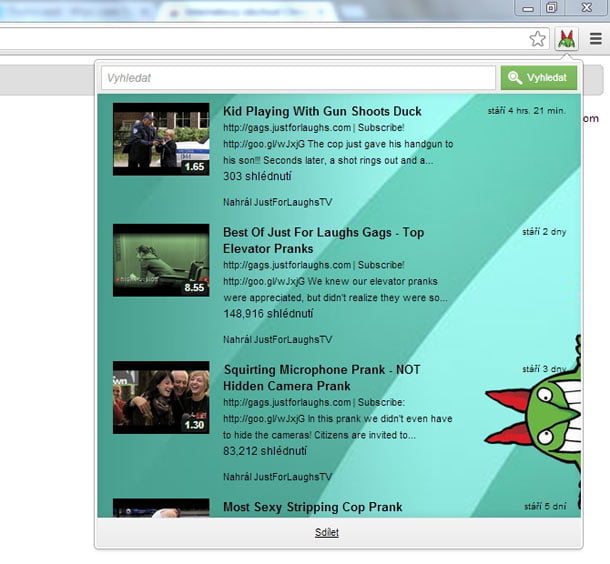Open the Chrome hamburger menu

(596, 39)
